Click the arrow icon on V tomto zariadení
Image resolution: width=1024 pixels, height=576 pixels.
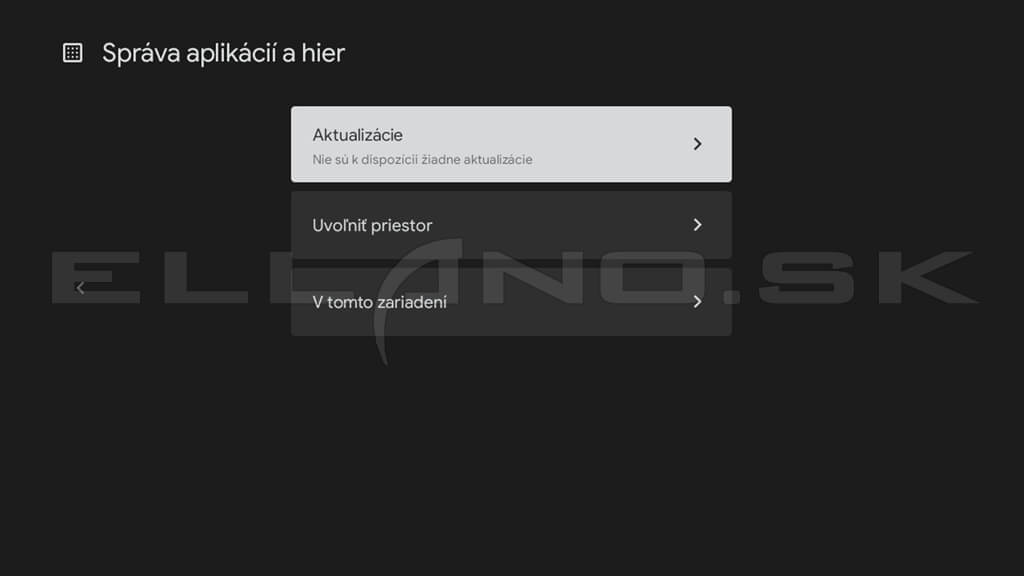tap(697, 302)
